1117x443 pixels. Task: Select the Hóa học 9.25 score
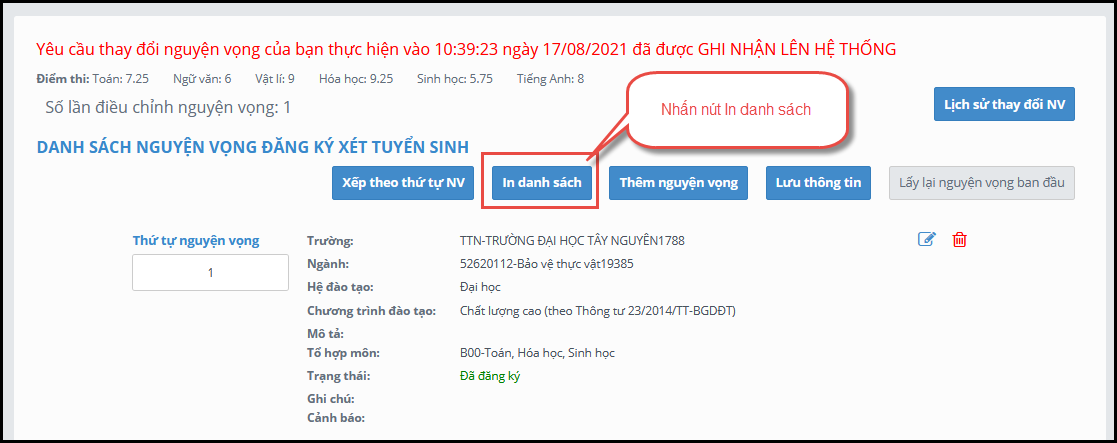point(355,79)
